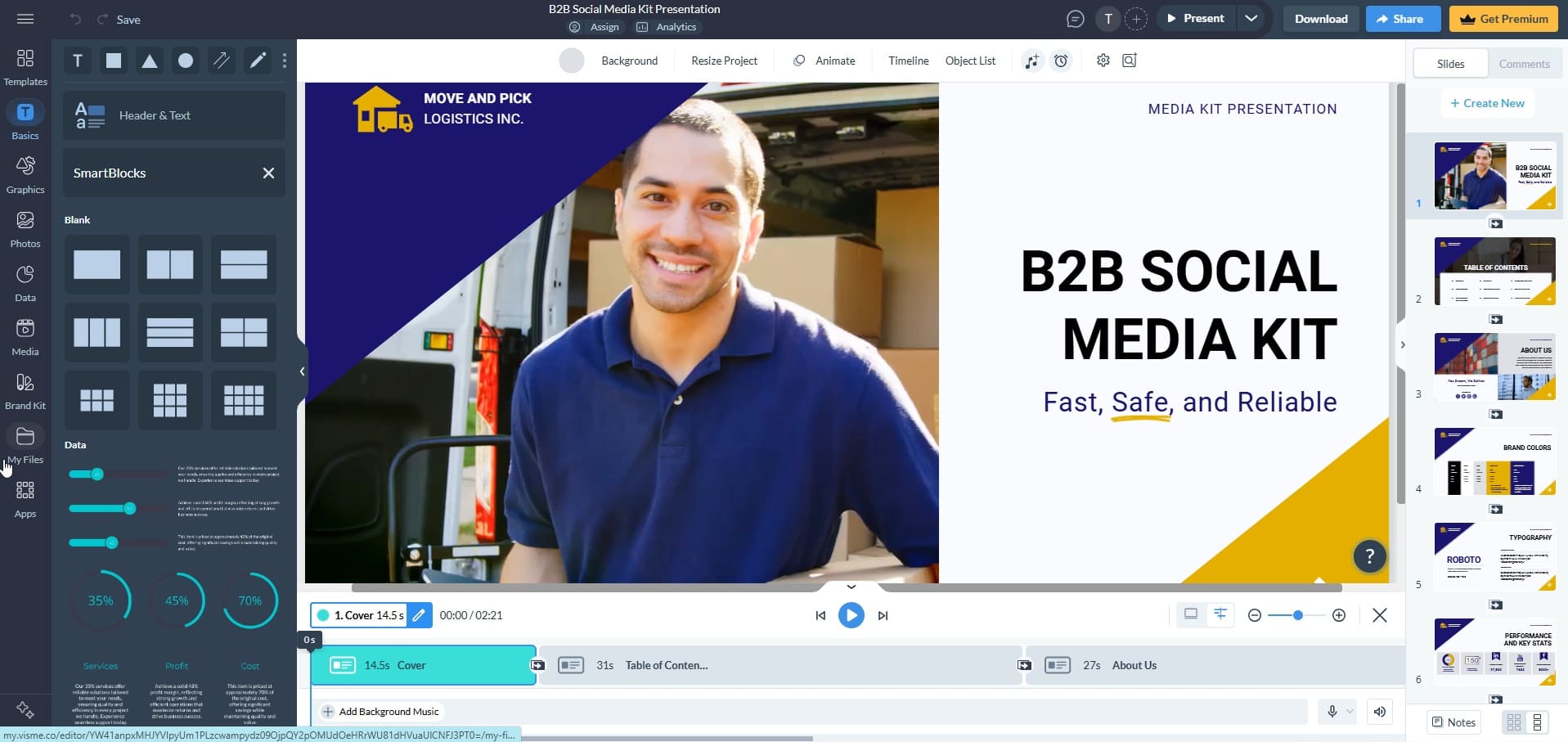The image size is (1568, 742).
Task: Click the Present button
Action: (1195, 18)
